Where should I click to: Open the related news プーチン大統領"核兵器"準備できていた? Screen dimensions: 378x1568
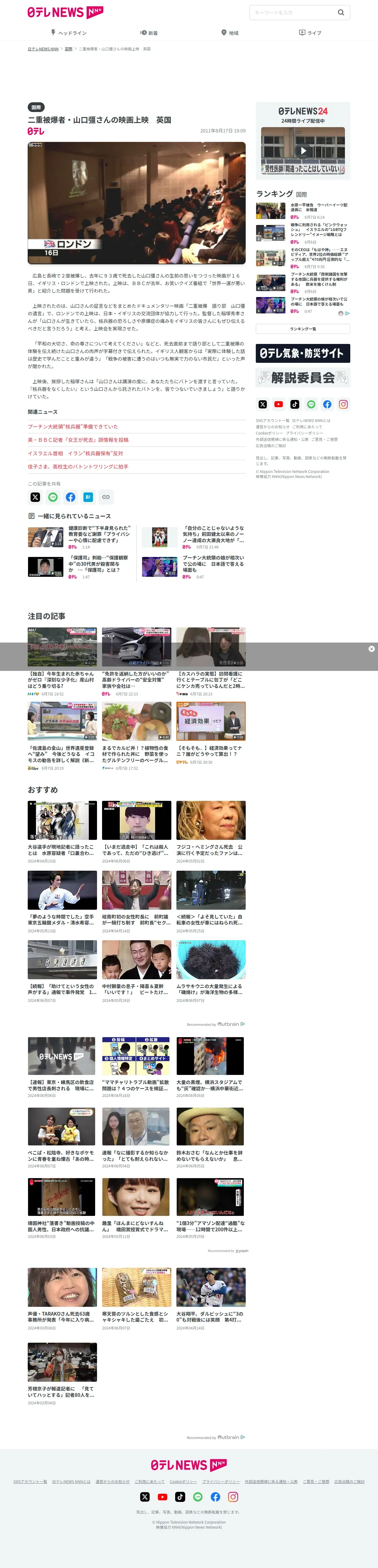click(73, 427)
